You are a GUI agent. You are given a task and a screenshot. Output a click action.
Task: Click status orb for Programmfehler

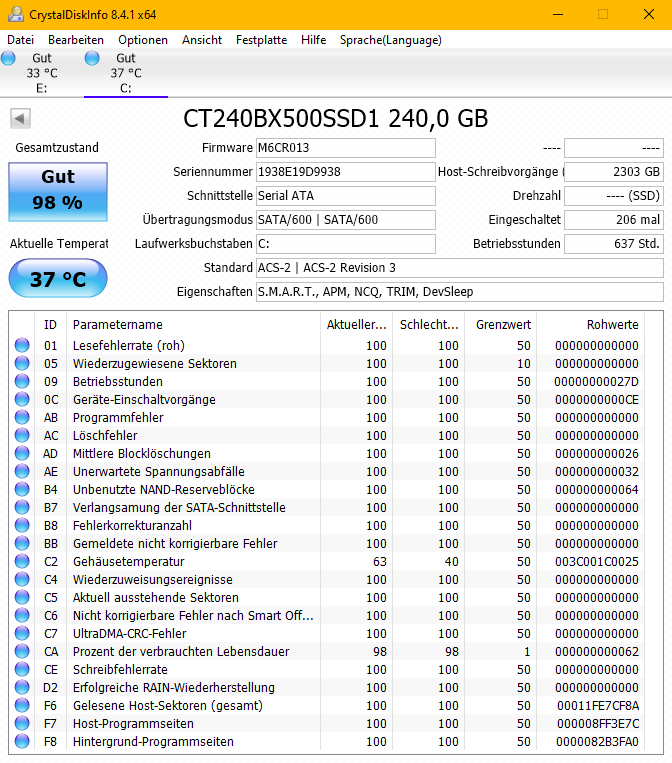click(x=22, y=417)
